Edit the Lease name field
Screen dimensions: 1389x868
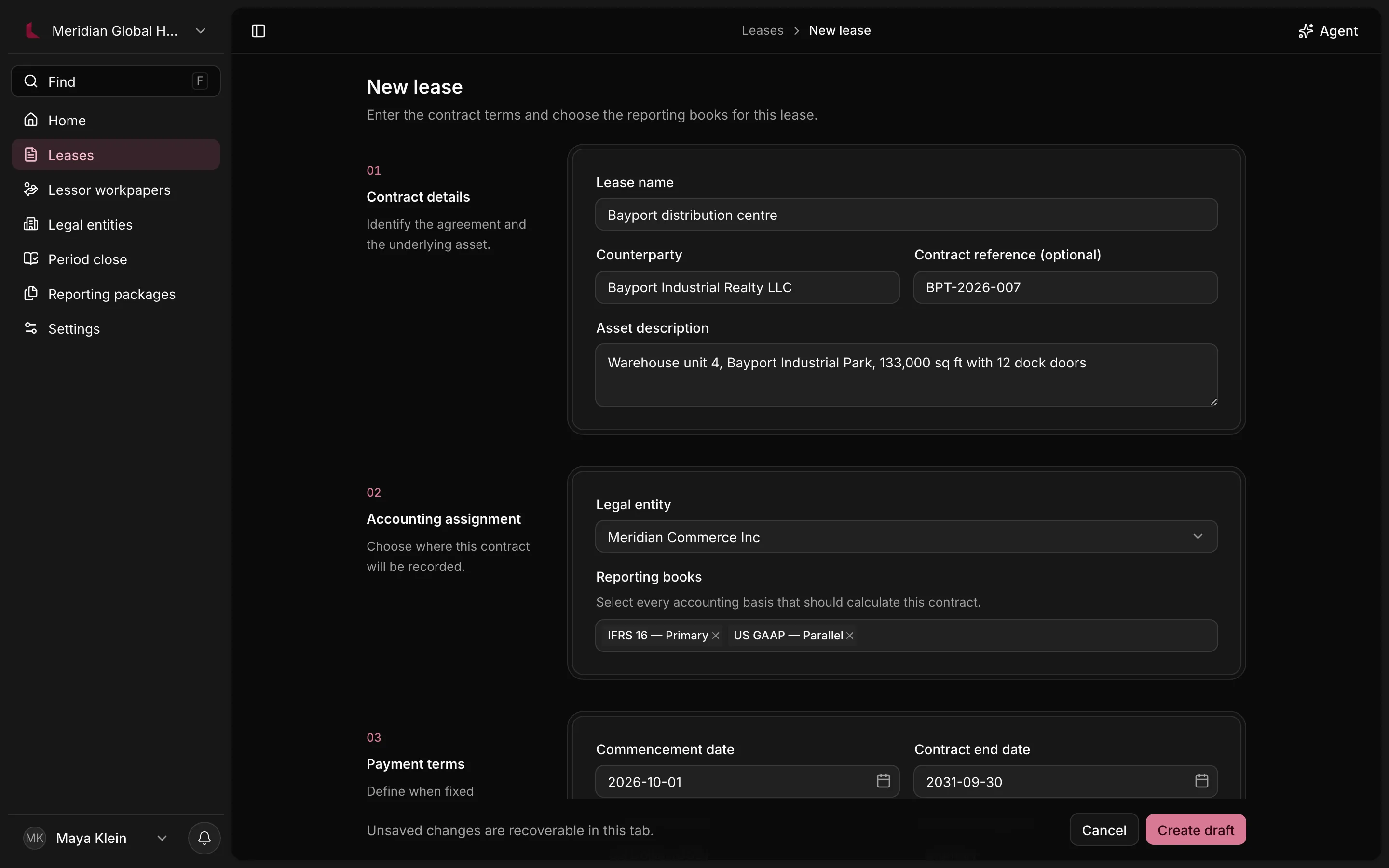[x=906, y=215]
